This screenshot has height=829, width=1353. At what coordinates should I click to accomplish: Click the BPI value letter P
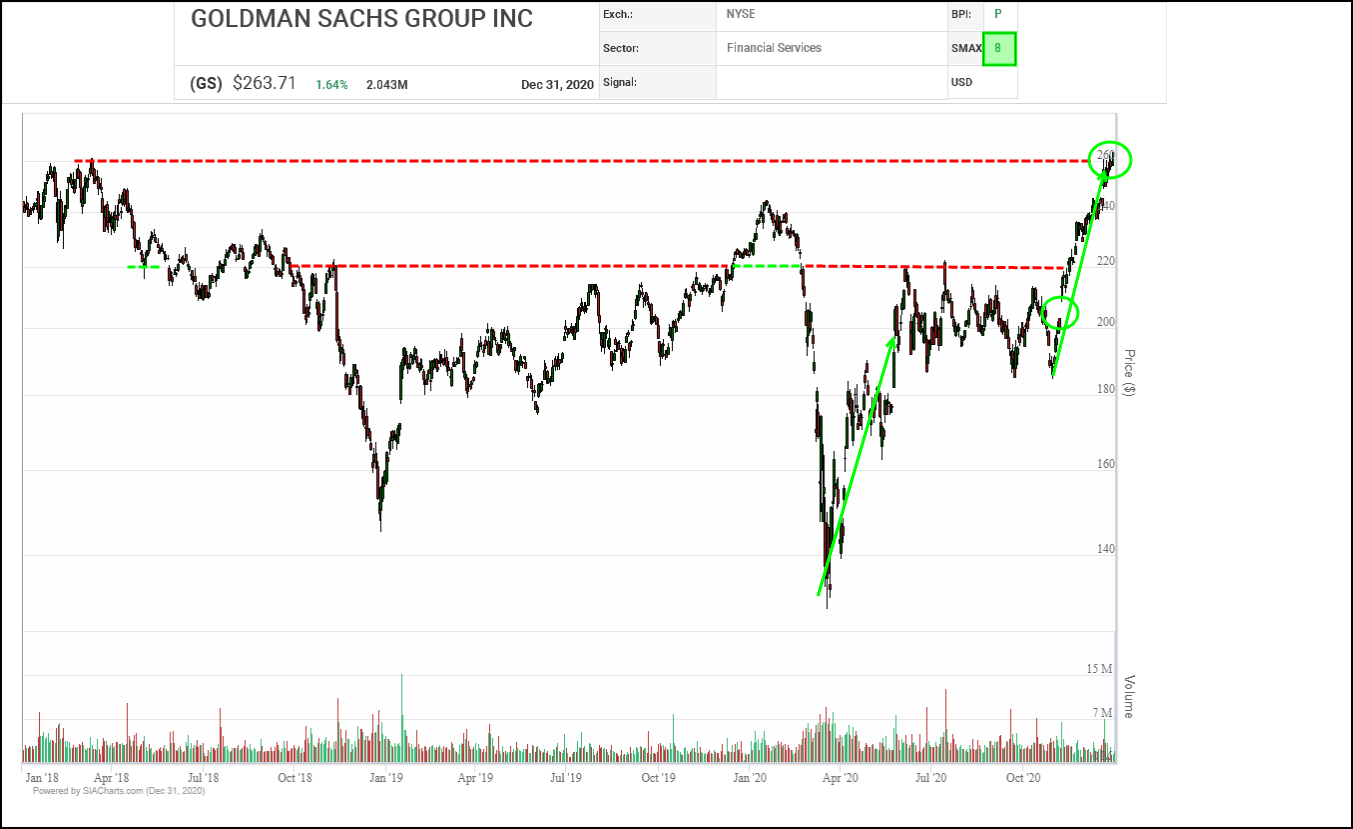(997, 14)
